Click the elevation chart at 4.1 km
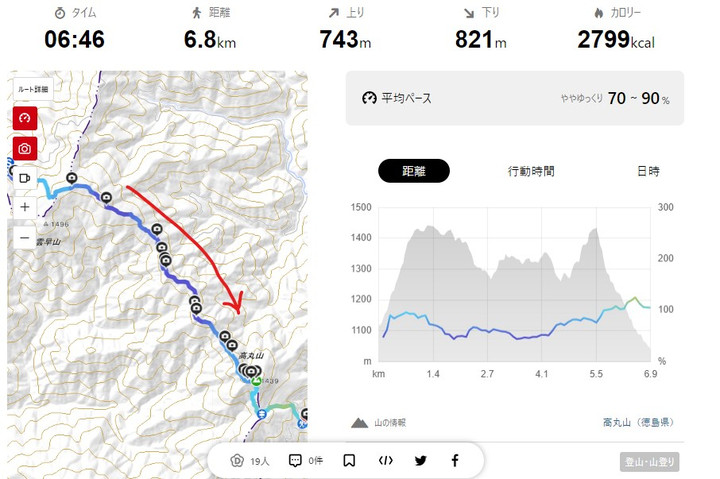The height and width of the screenshot is (479, 720). (x=542, y=290)
